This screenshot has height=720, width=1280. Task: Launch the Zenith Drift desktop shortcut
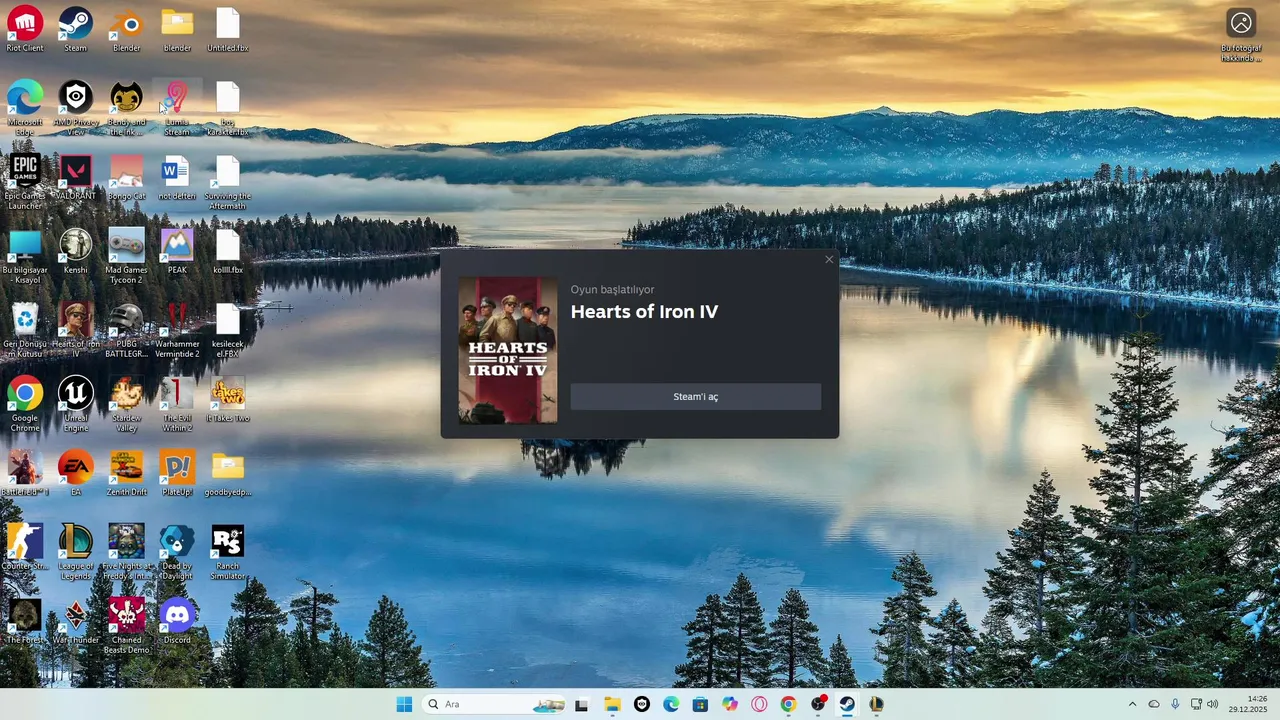pos(127,474)
